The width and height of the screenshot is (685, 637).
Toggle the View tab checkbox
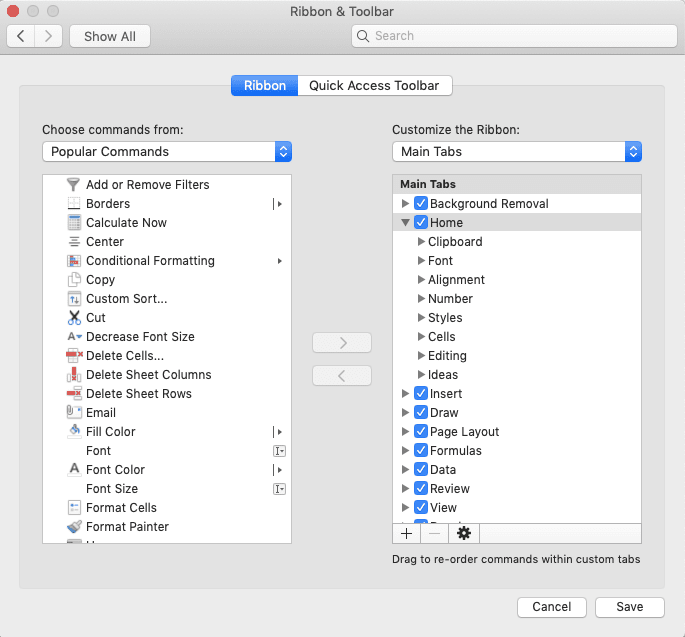pyautogui.click(x=421, y=507)
